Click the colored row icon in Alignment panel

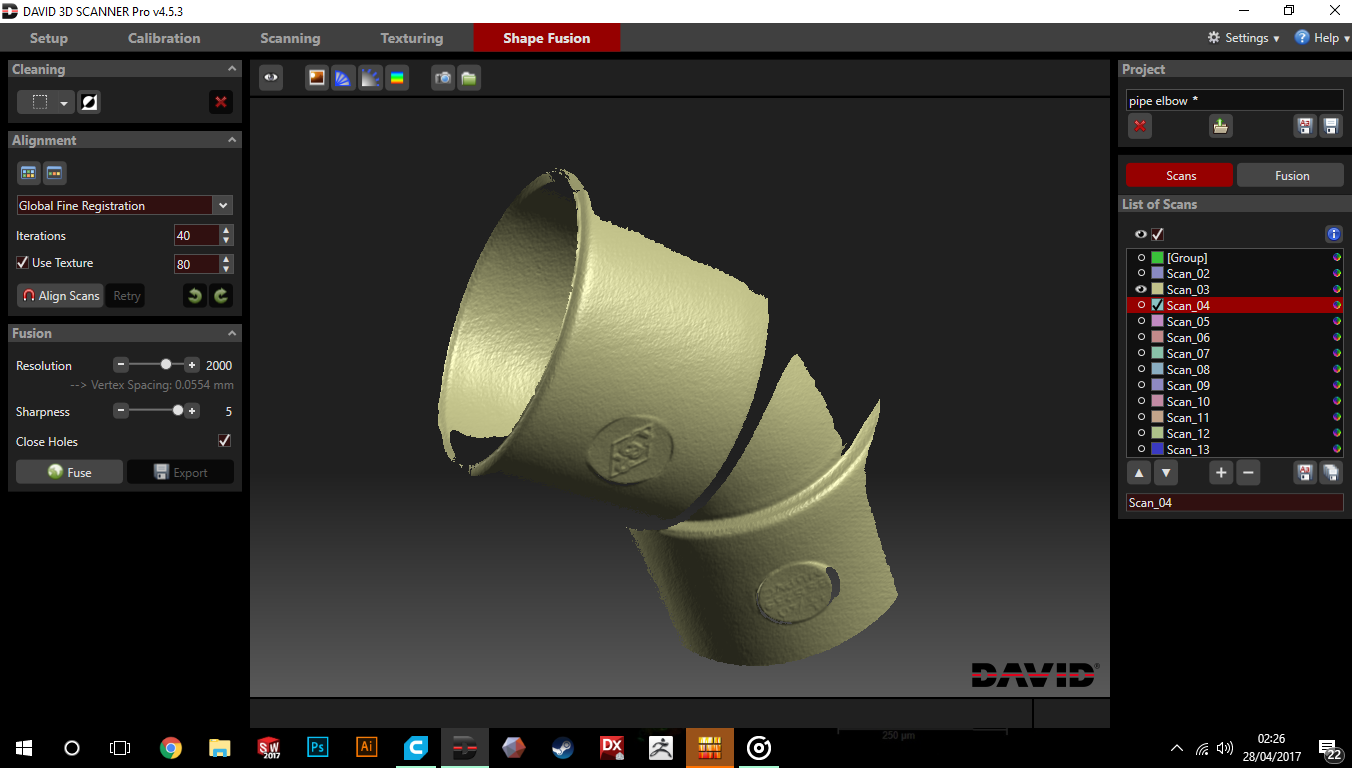click(55, 173)
